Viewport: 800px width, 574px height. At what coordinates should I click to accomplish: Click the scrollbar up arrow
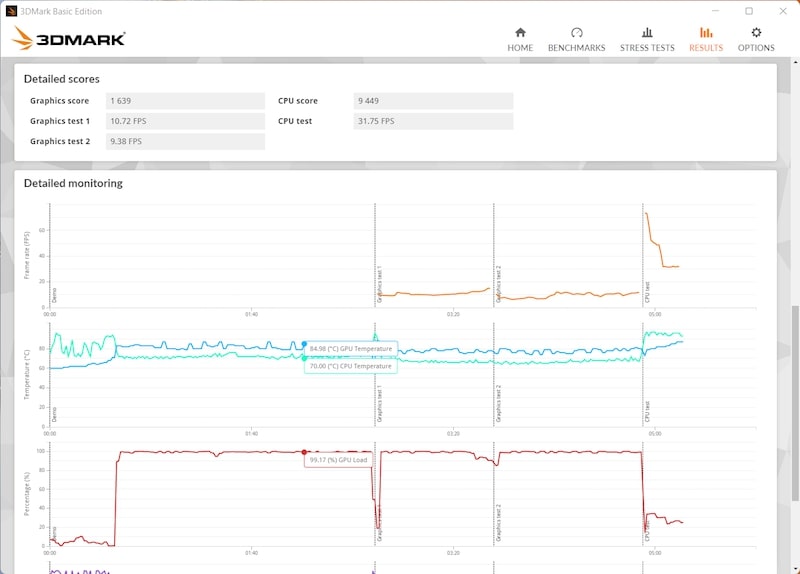(795, 62)
